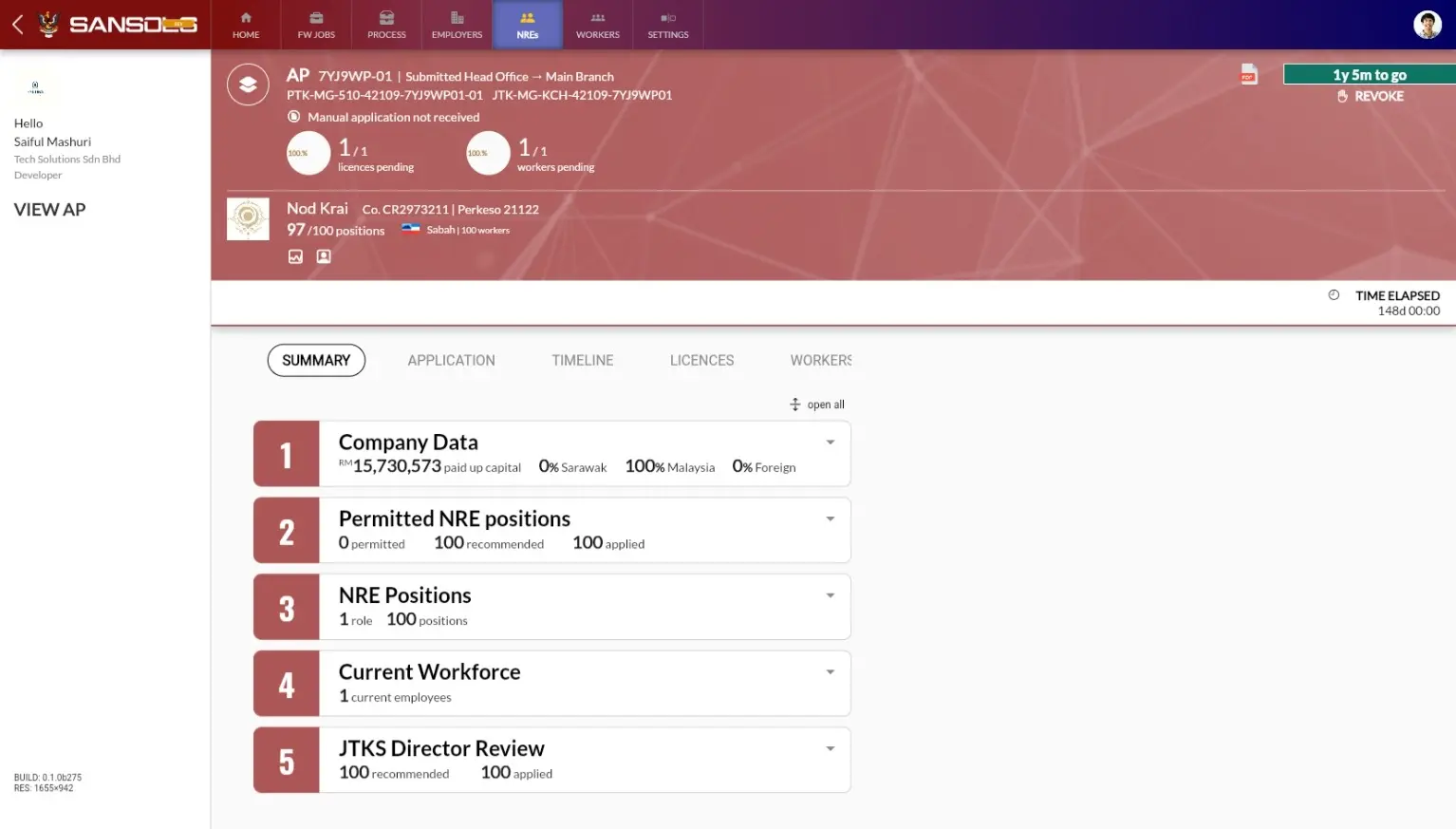Screen dimensions: 1456x829
Task: Click the 97/100 positions count
Action: pos(335,230)
